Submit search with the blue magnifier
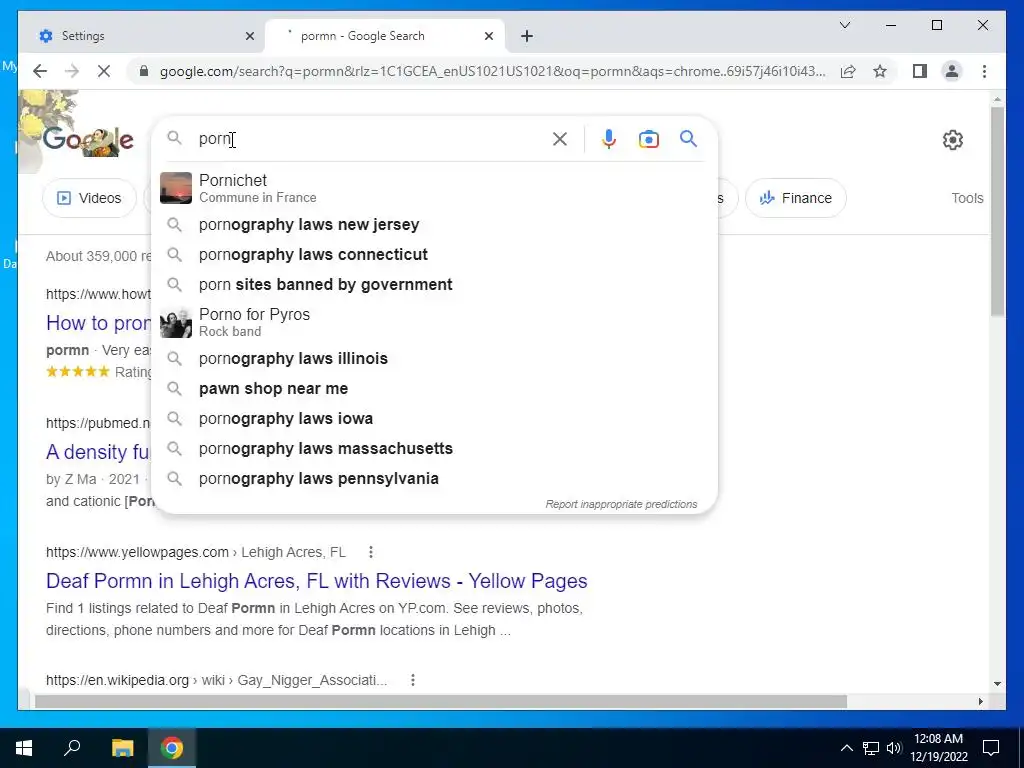This screenshot has width=1024, height=768. coord(688,138)
